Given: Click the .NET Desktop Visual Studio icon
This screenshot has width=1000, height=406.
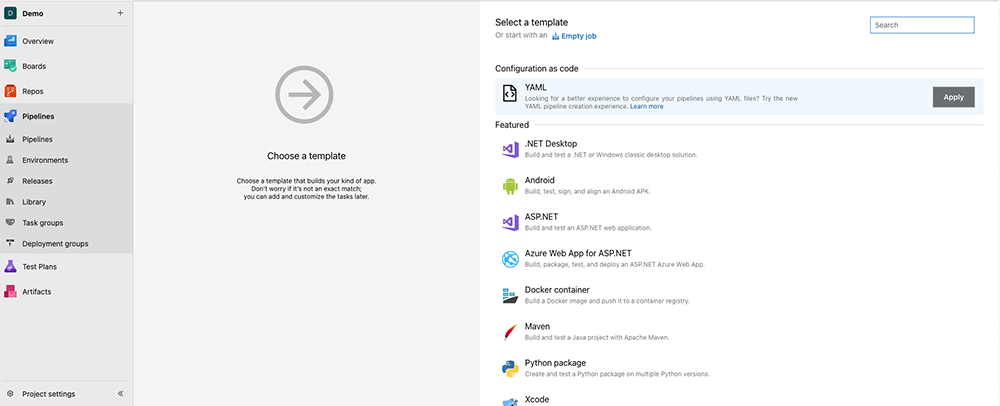Looking at the screenshot, I should pyautogui.click(x=509, y=150).
